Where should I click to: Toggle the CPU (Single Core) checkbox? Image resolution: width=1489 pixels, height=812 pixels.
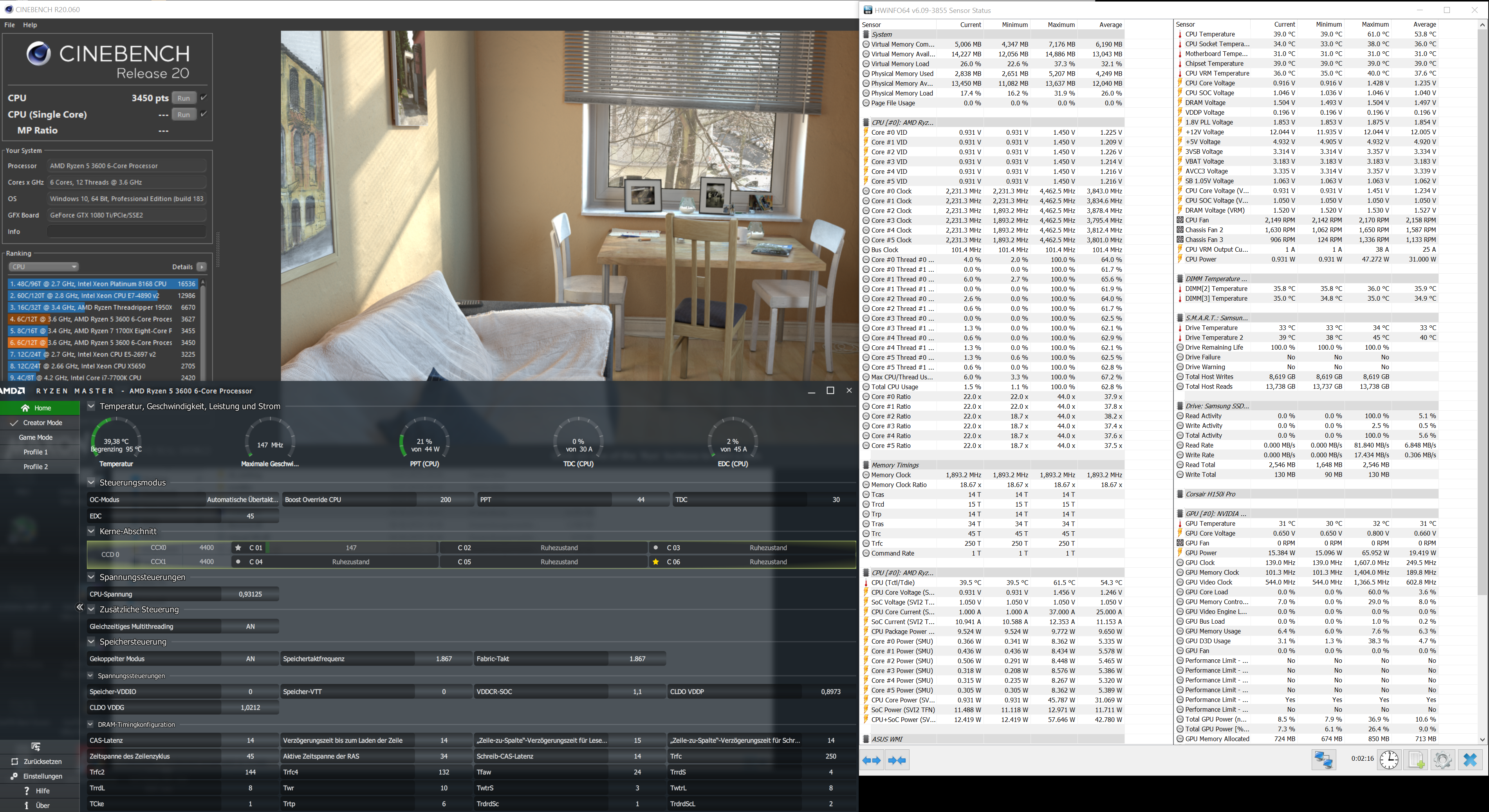pos(204,114)
